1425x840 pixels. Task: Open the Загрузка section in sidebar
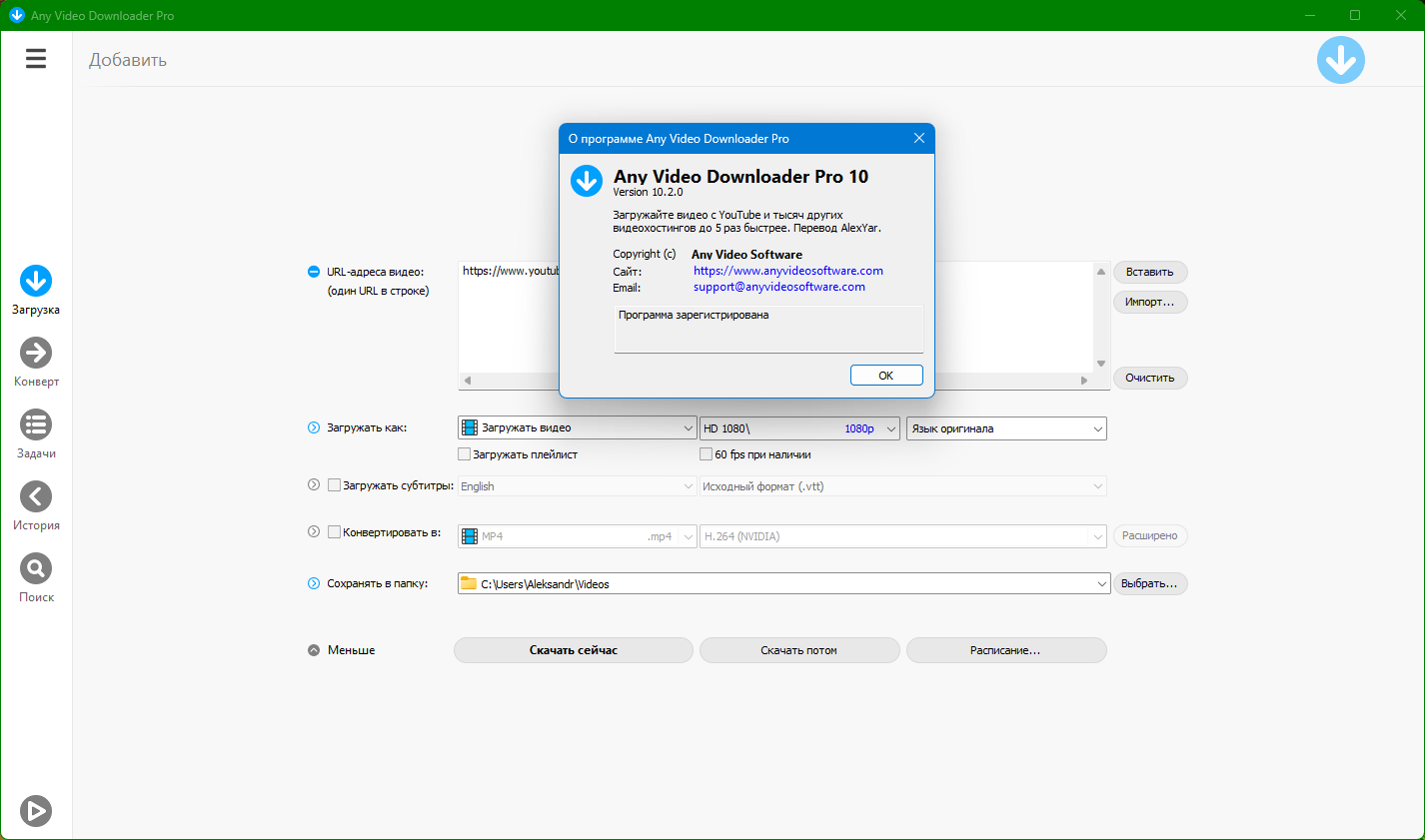click(x=36, y=282)
